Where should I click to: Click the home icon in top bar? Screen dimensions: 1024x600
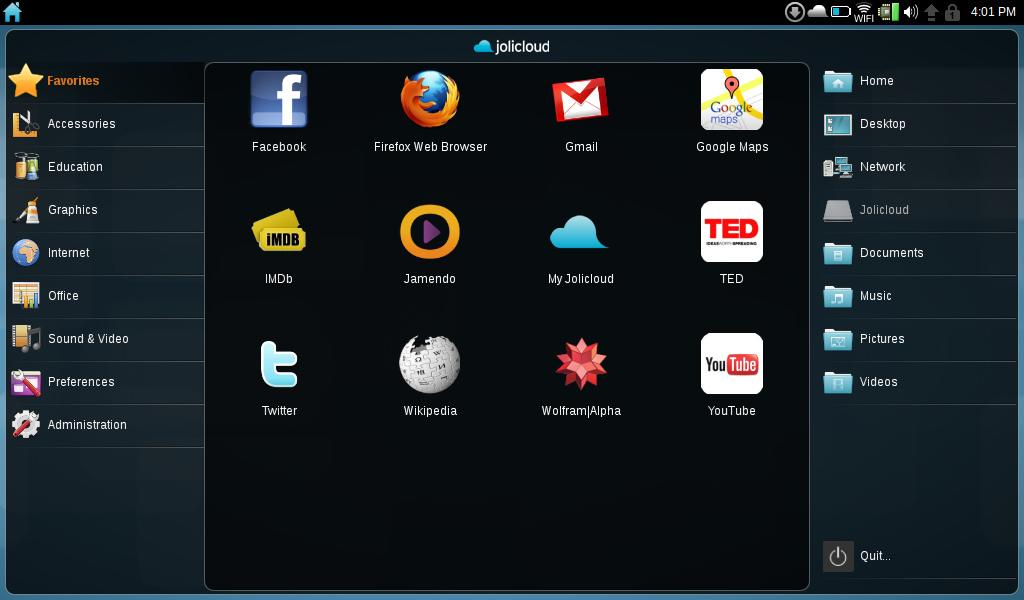[12, 12]
